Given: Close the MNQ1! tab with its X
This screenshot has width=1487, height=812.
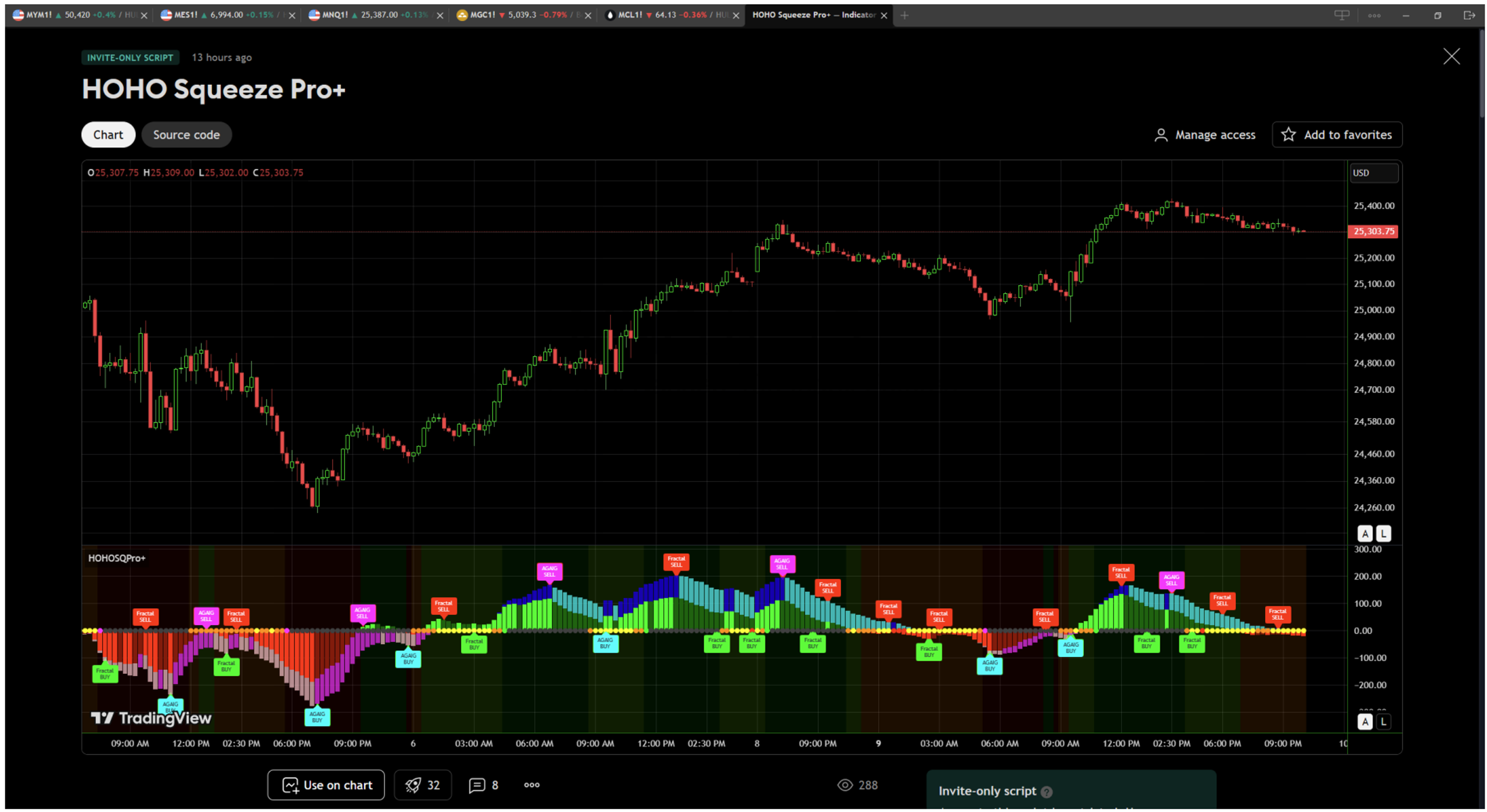Looking at the screenshot, I should click(x=440, y=16).
